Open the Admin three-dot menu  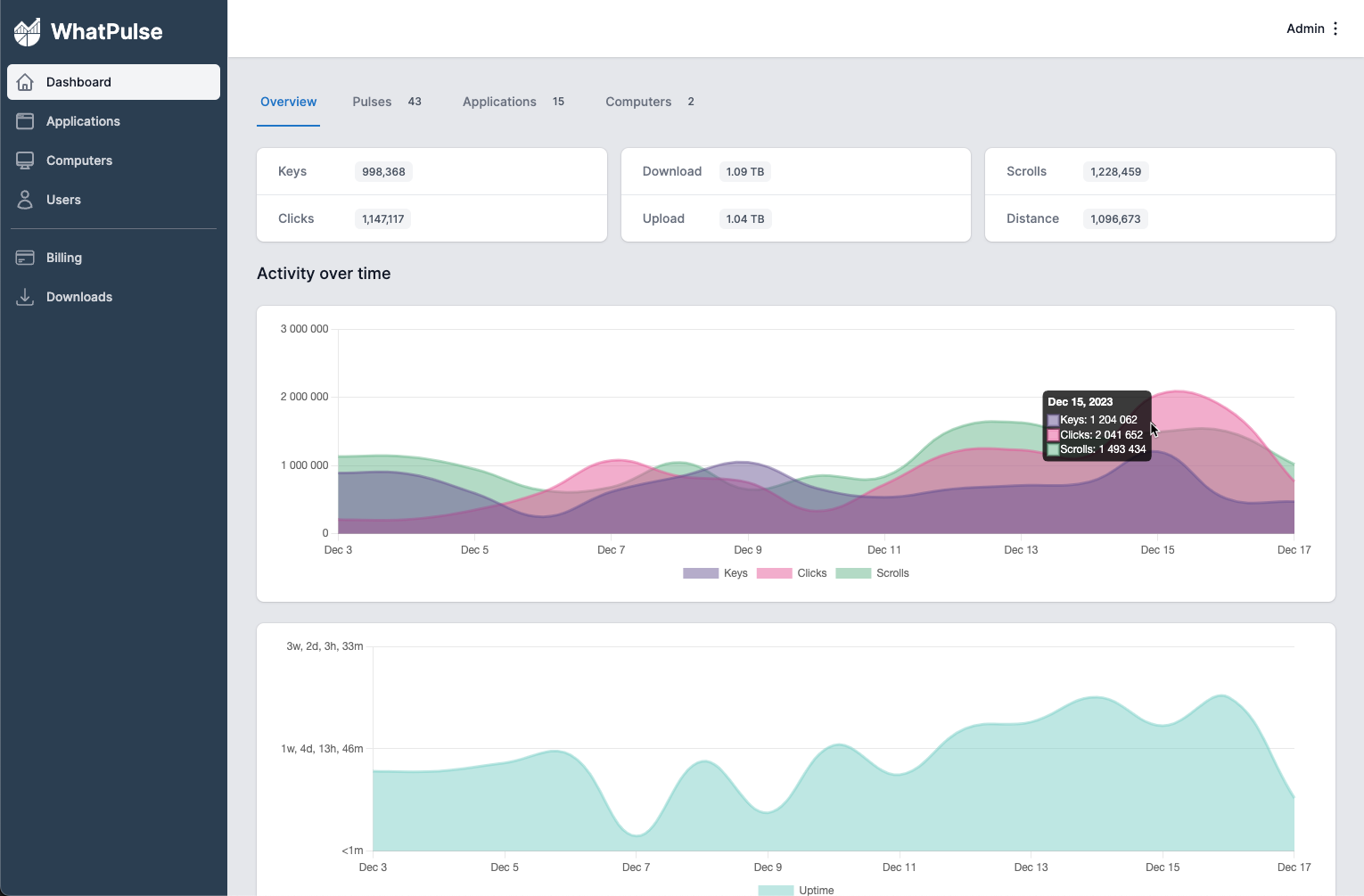point(1335,29)
